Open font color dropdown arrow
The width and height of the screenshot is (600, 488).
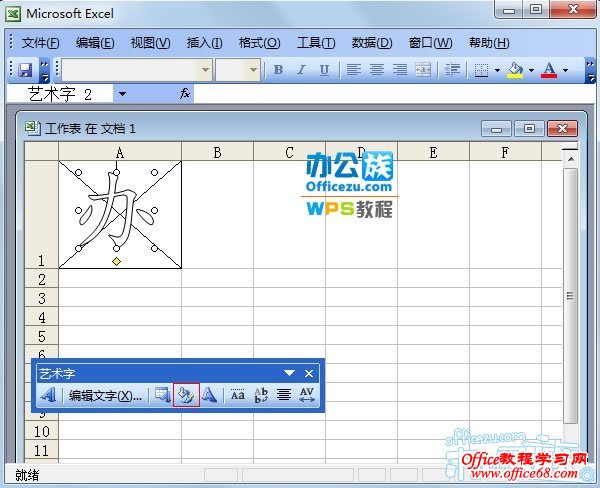(x=566, y=70)
